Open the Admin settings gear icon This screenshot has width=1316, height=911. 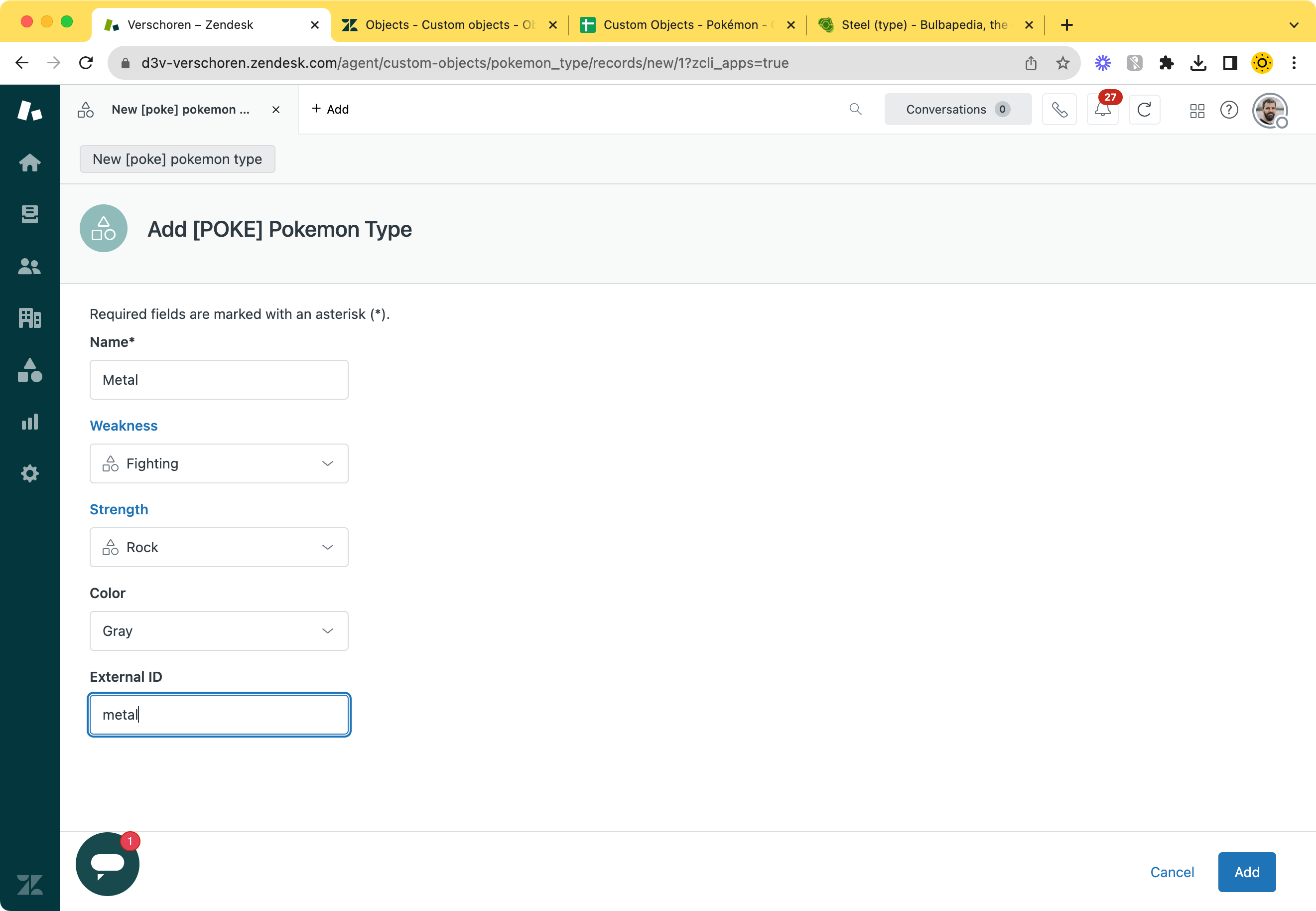click(30, 473)
